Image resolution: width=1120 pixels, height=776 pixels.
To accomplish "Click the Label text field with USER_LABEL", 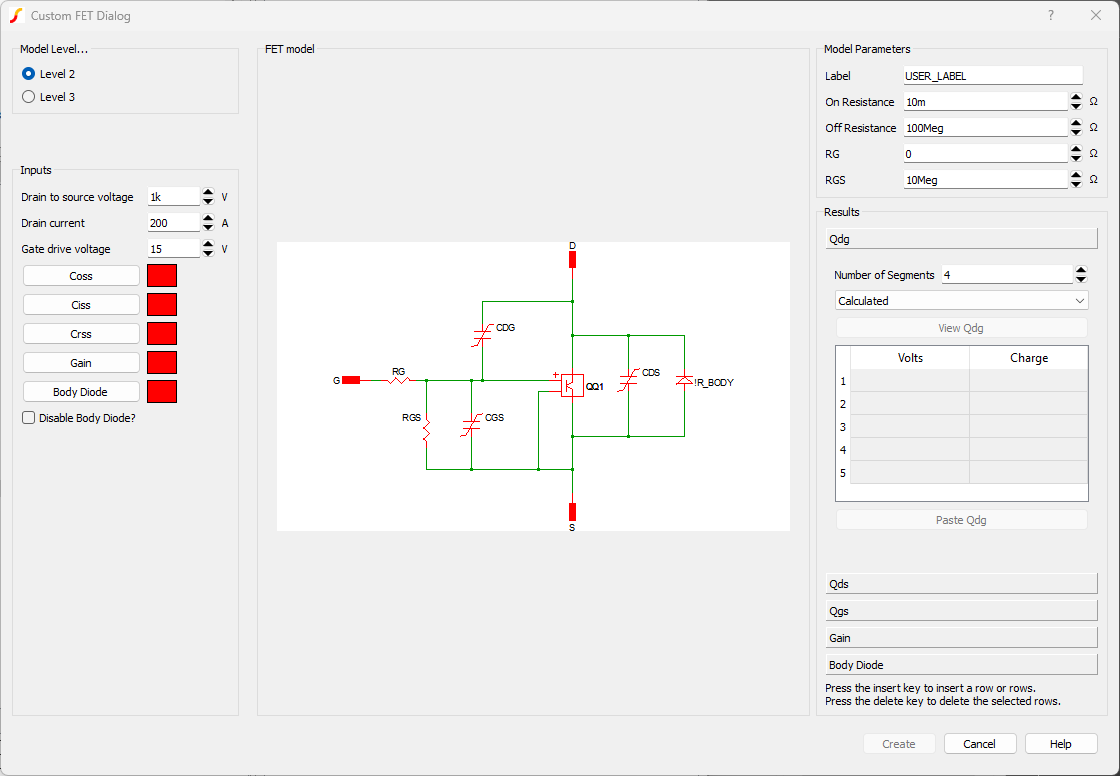I will pos(992,76).
